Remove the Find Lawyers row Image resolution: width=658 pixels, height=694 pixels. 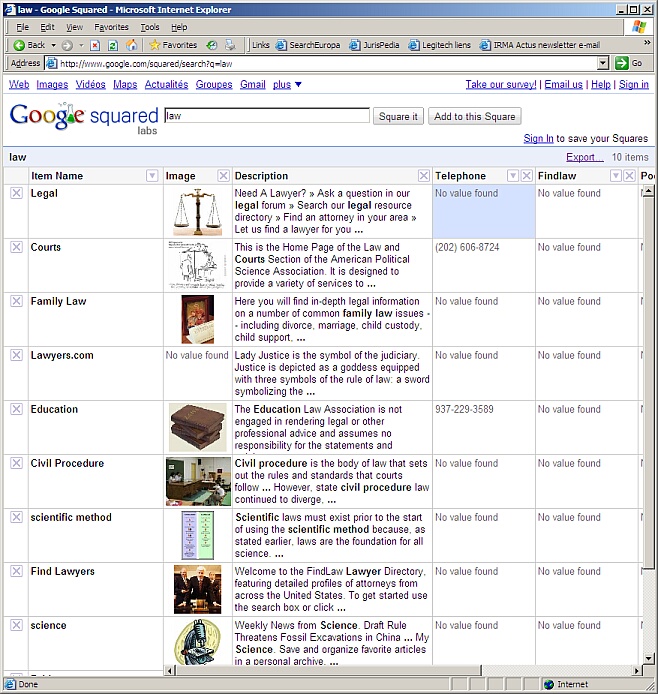tap(16, 571)
